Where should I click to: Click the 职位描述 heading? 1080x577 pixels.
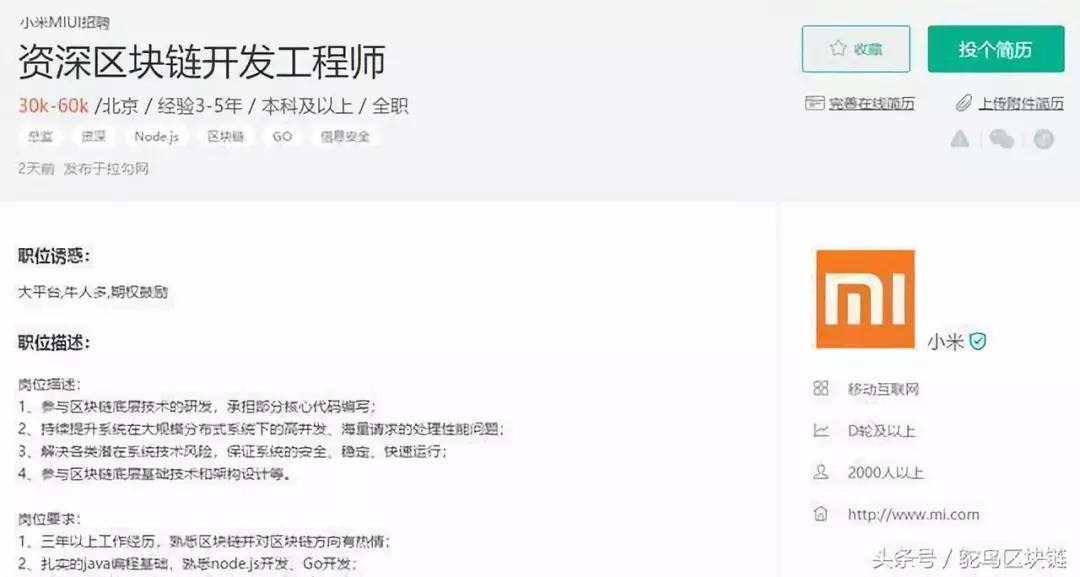click(54, 342)
